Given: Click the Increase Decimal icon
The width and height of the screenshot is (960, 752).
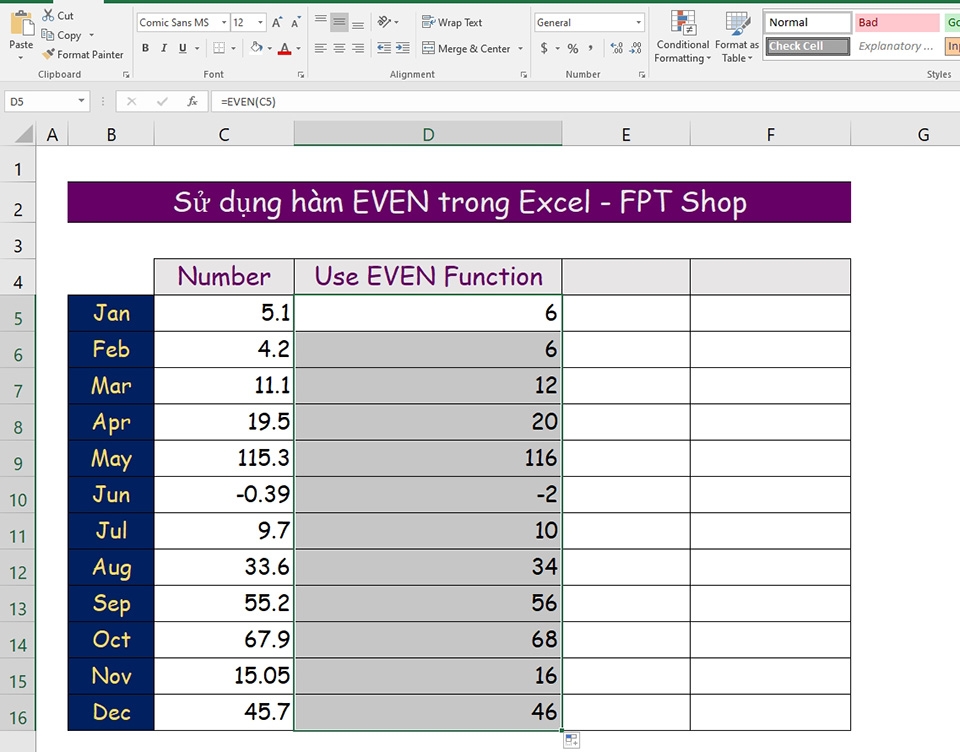Looking at the screenshot, I should click(617, 48).
